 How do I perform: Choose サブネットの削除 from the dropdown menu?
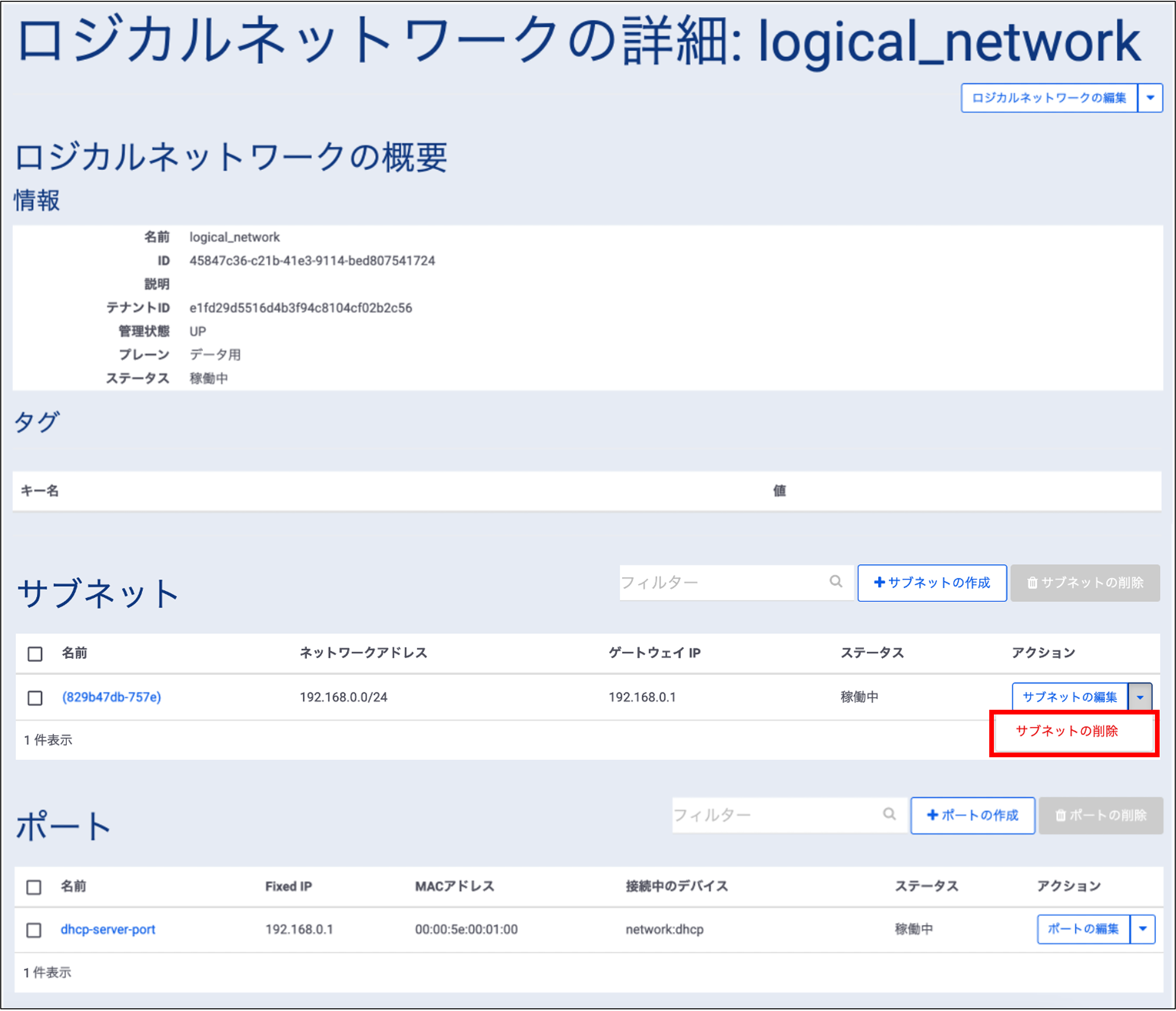(1066, 731)
